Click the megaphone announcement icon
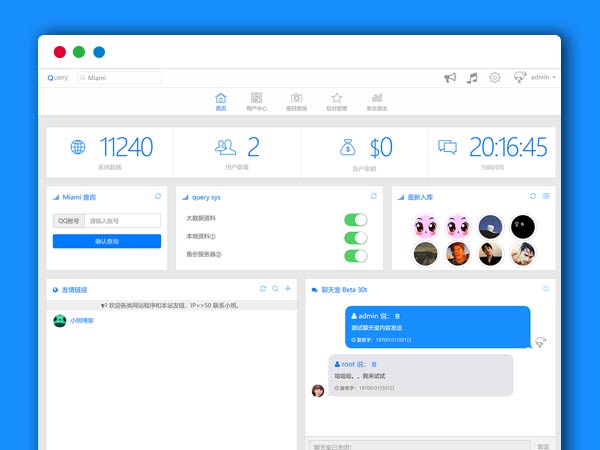 point(450,77)
